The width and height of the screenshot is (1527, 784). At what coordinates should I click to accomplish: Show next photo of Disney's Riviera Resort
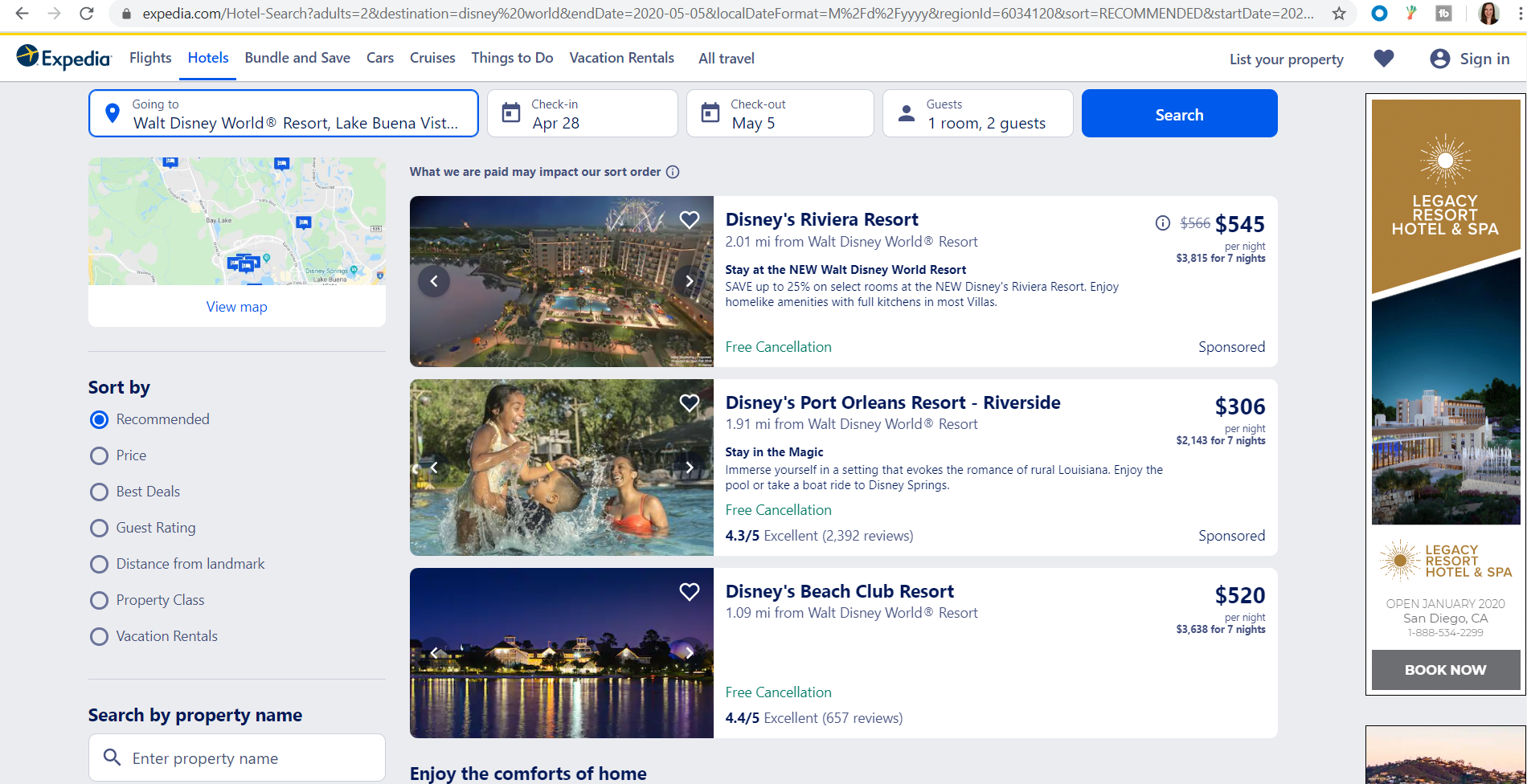tap(690, 281)
